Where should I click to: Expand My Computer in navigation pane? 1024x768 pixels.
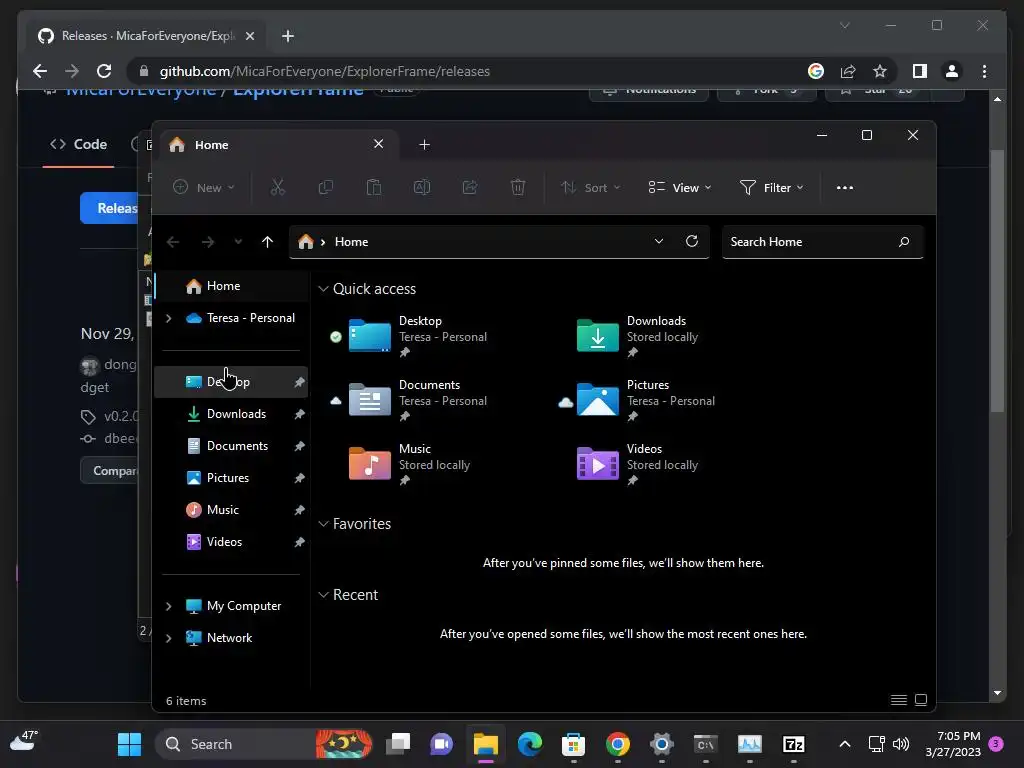(168, 606)
